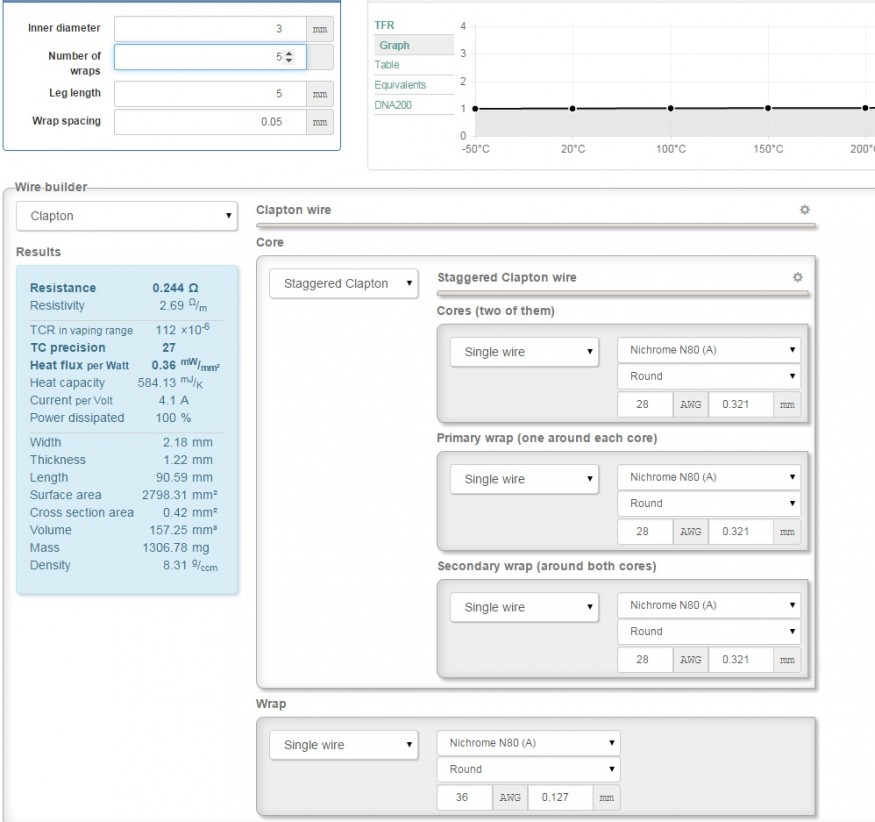Click the Power dissipated value 100 %
Viewport: 875px width, 822px height.
[173, 418]
